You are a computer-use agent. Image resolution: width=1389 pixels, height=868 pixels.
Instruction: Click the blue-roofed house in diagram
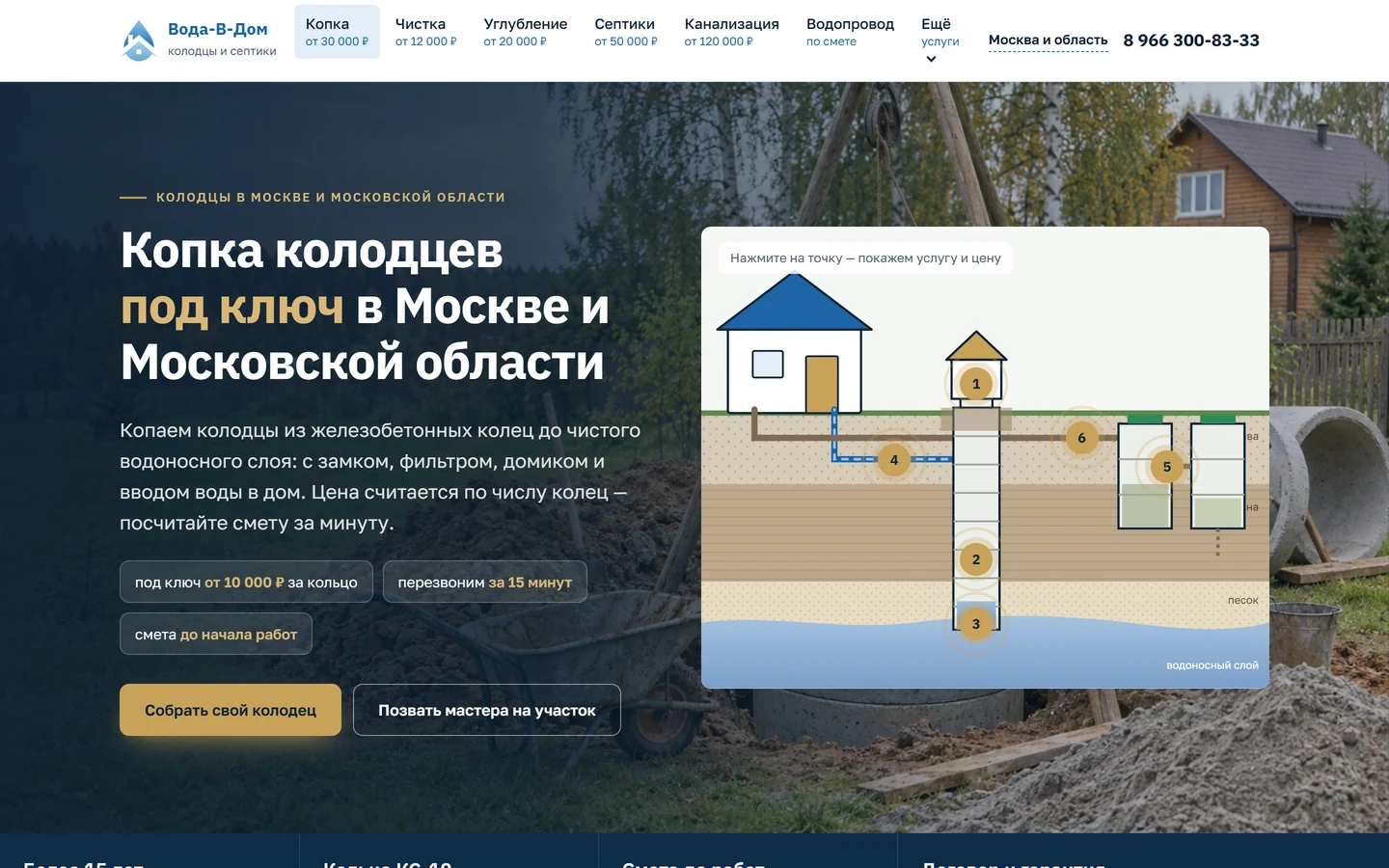(794, 344)
